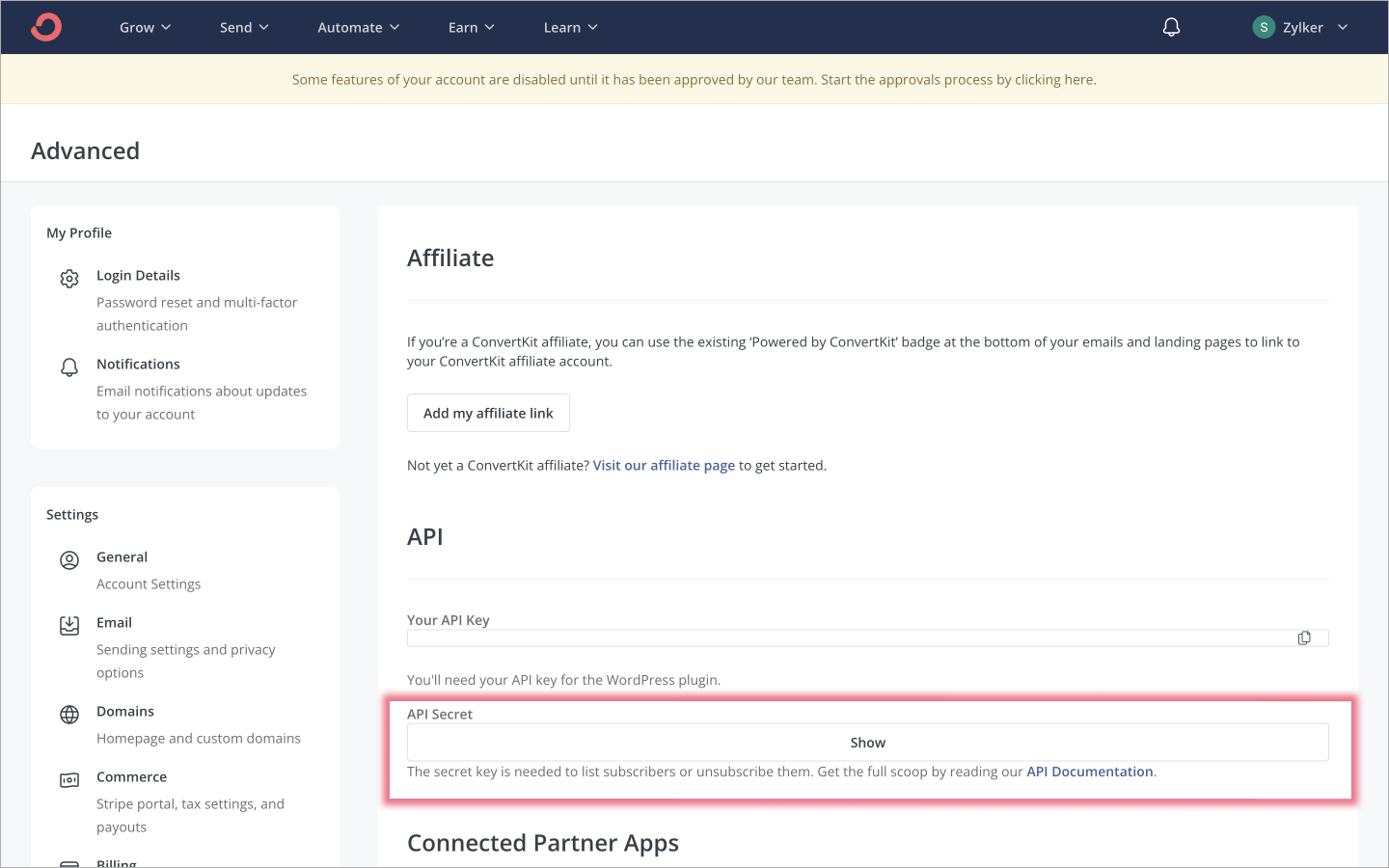The width and height of the screenshot is (1389, 868).
Task: Open the notifications bell in top bar
Action: pyautogui.click(x=1171, y=27)
